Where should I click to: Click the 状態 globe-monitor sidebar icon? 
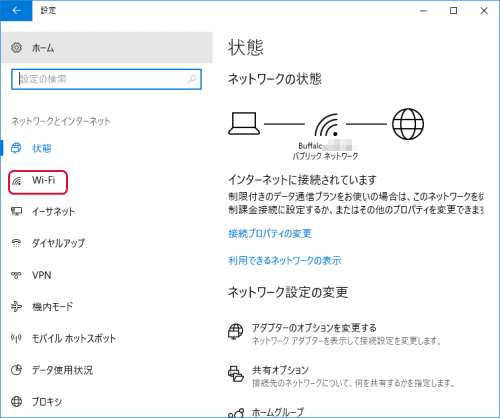click(x=16, y=148)
